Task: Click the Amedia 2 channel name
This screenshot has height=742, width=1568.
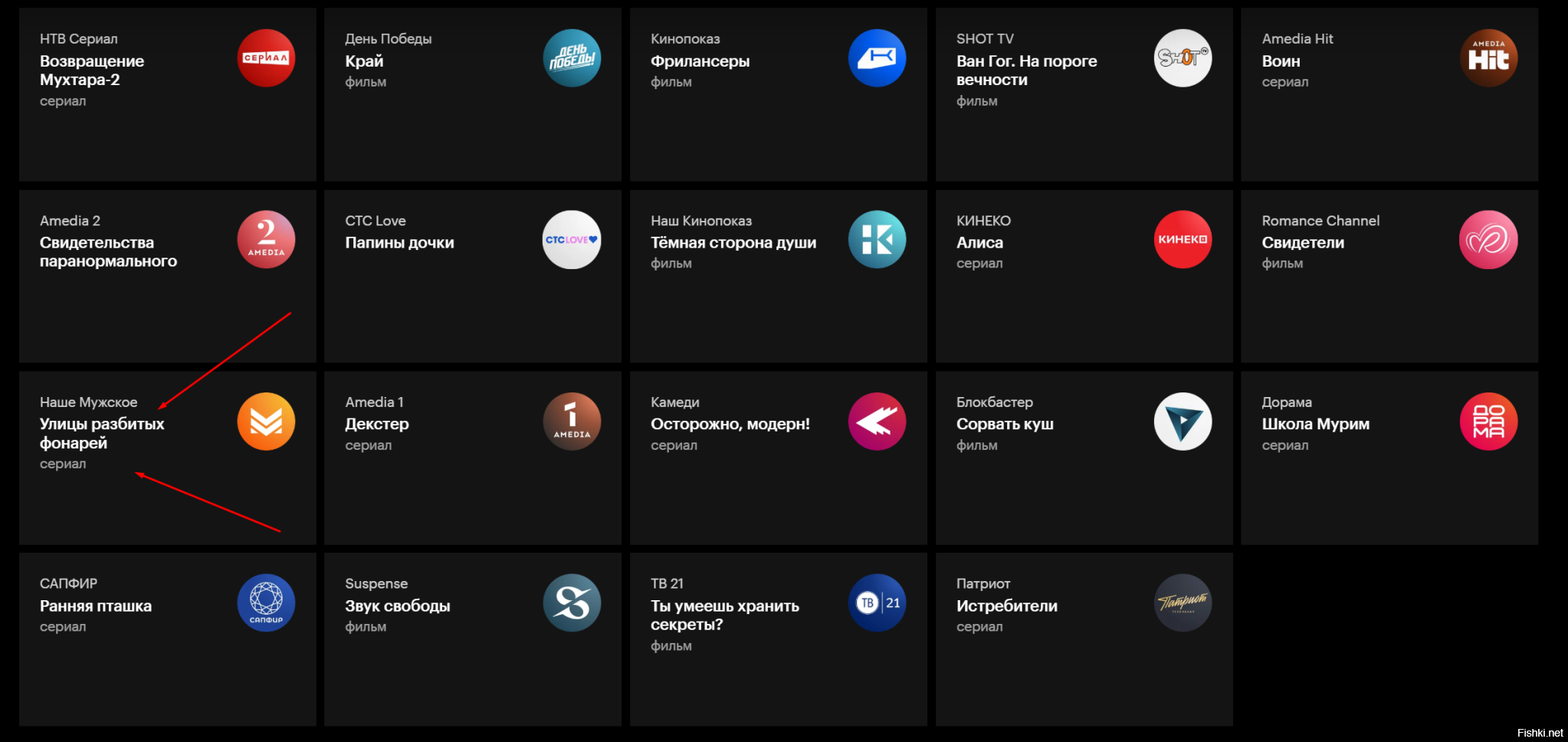Action: (70, 221)
